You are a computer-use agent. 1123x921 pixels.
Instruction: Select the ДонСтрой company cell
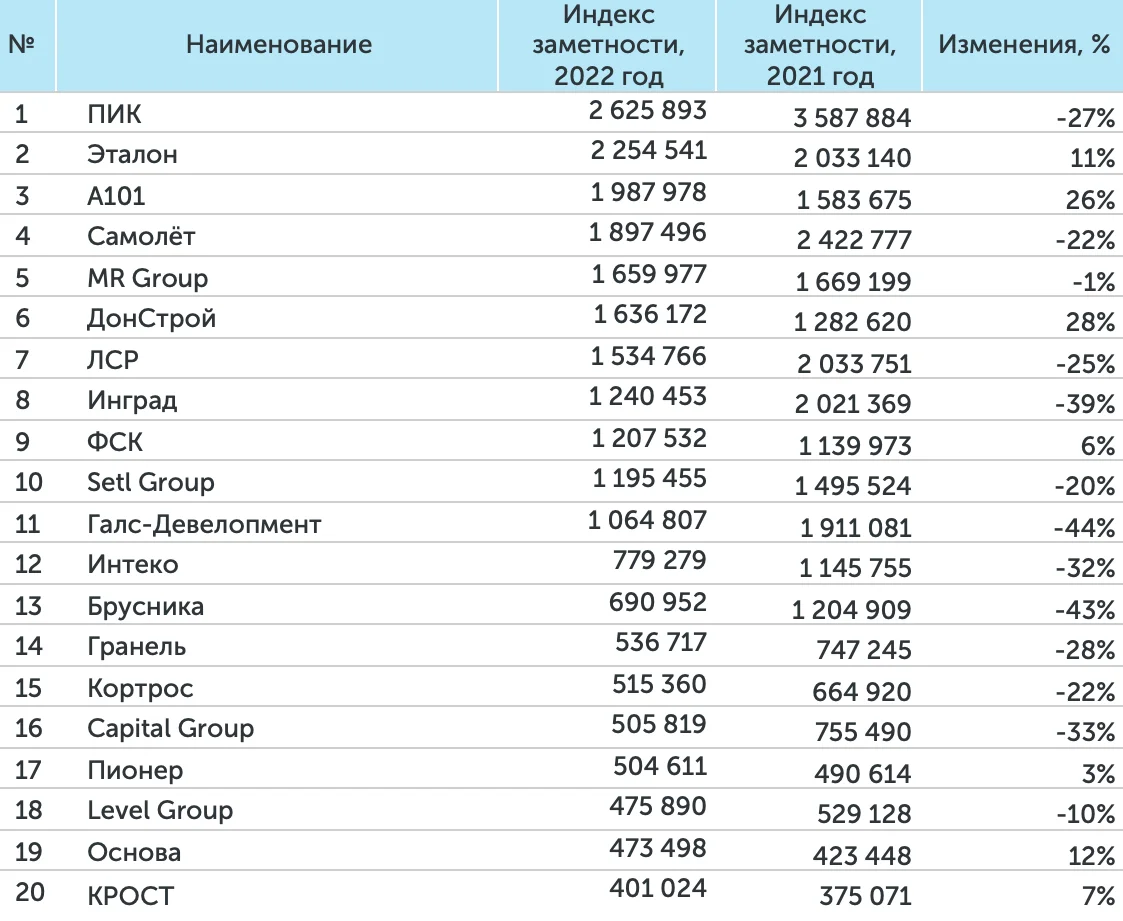pos(152,319)
